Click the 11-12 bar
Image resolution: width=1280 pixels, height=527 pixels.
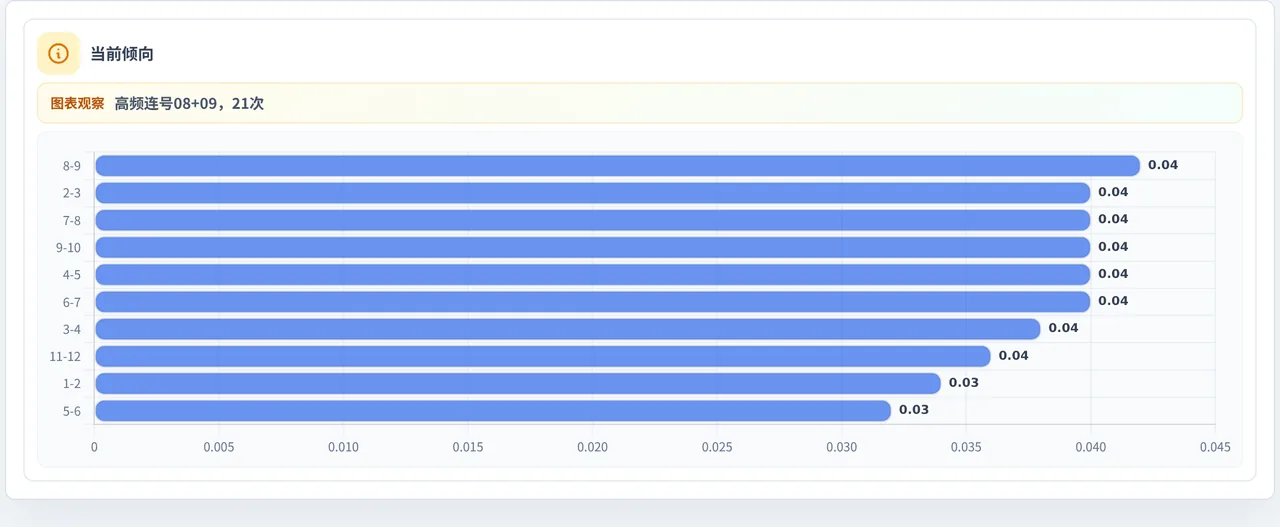542,356
